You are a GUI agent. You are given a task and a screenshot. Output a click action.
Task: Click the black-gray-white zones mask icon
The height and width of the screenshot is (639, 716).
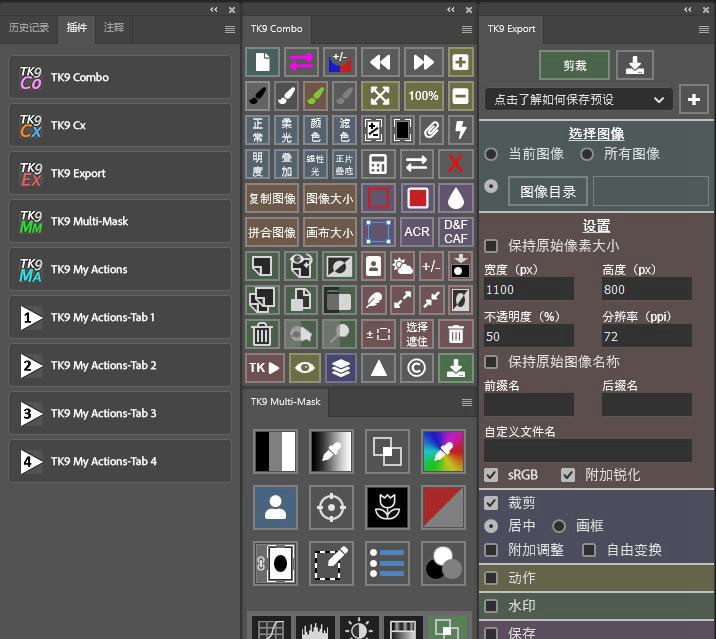click(x=275, y=451)
